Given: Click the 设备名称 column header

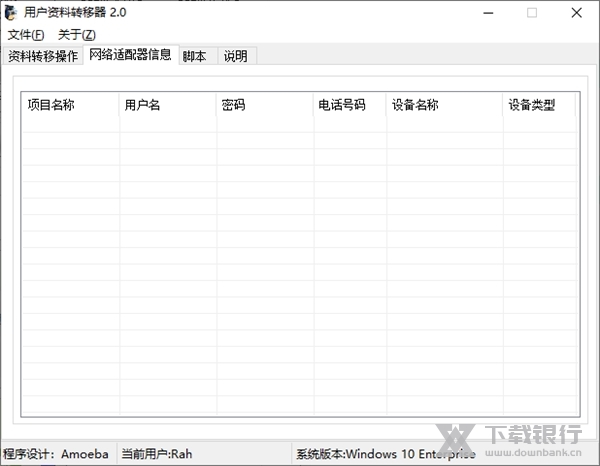Looking at the screenshot, I should [x=445, y=104].
